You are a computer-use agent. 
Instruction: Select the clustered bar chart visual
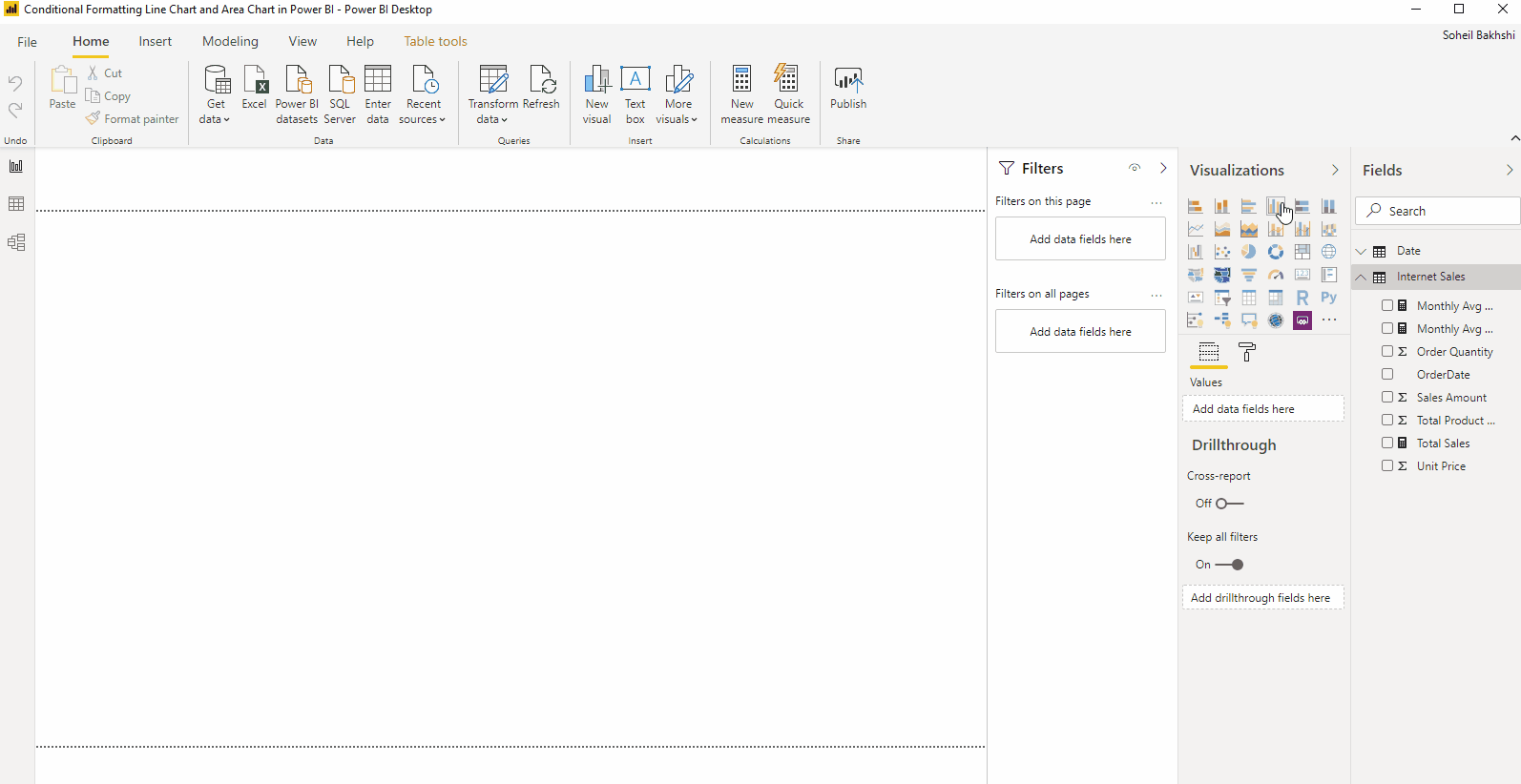[1248, 206]
